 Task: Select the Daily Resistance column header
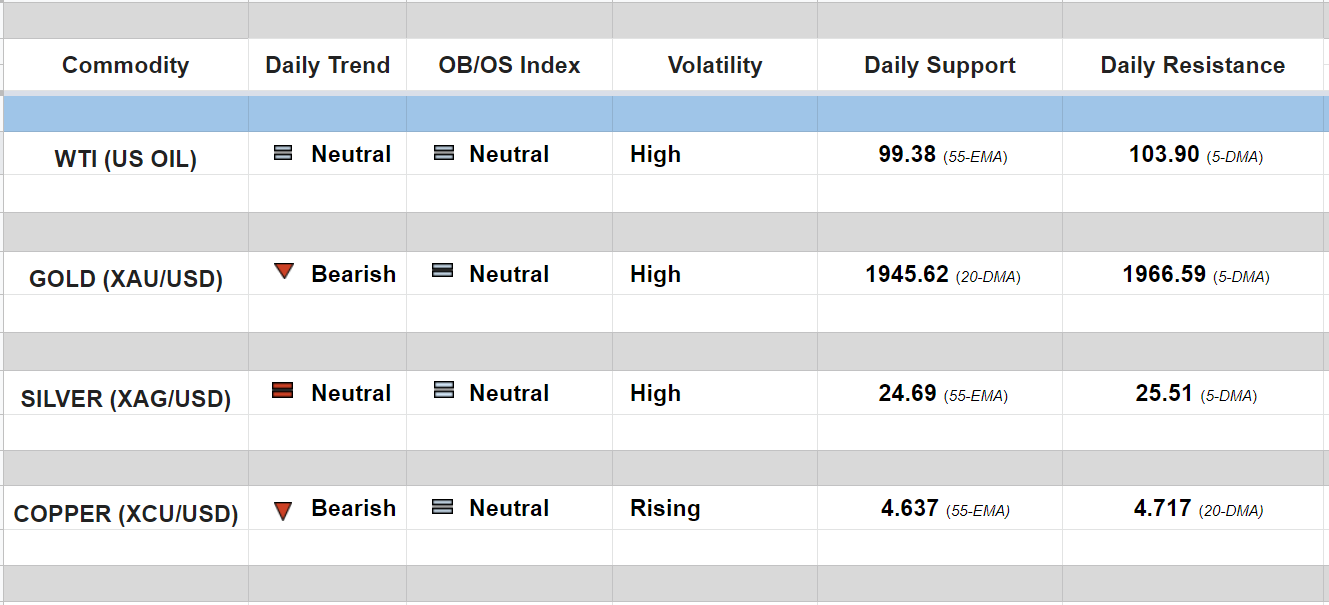(x=1192, y=66)
